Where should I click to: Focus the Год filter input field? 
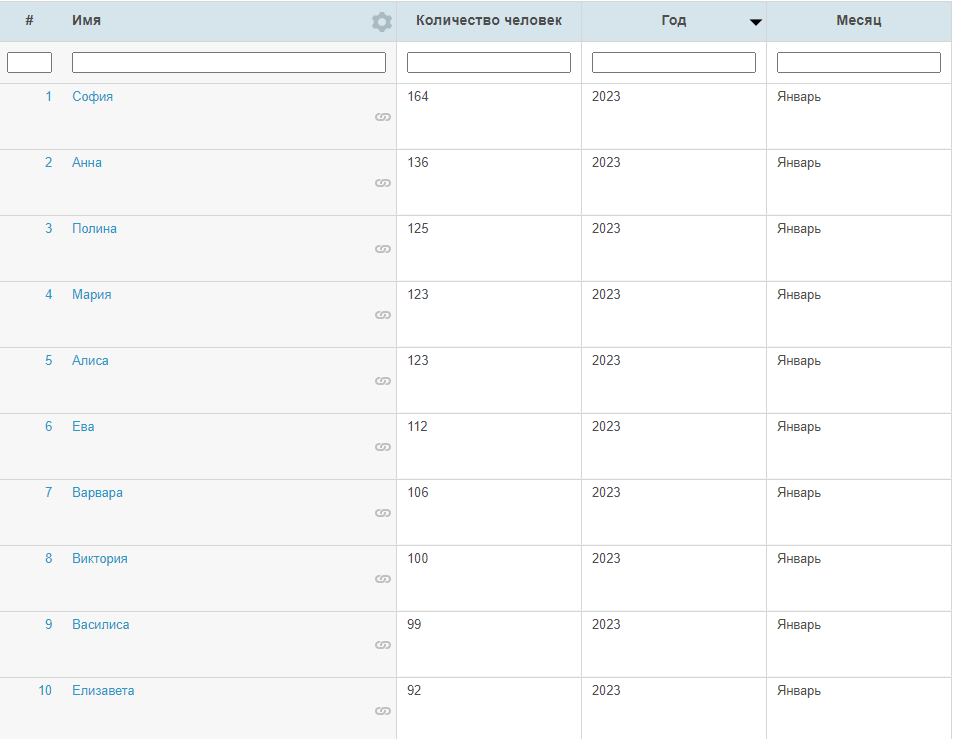[x=673, y=63]
